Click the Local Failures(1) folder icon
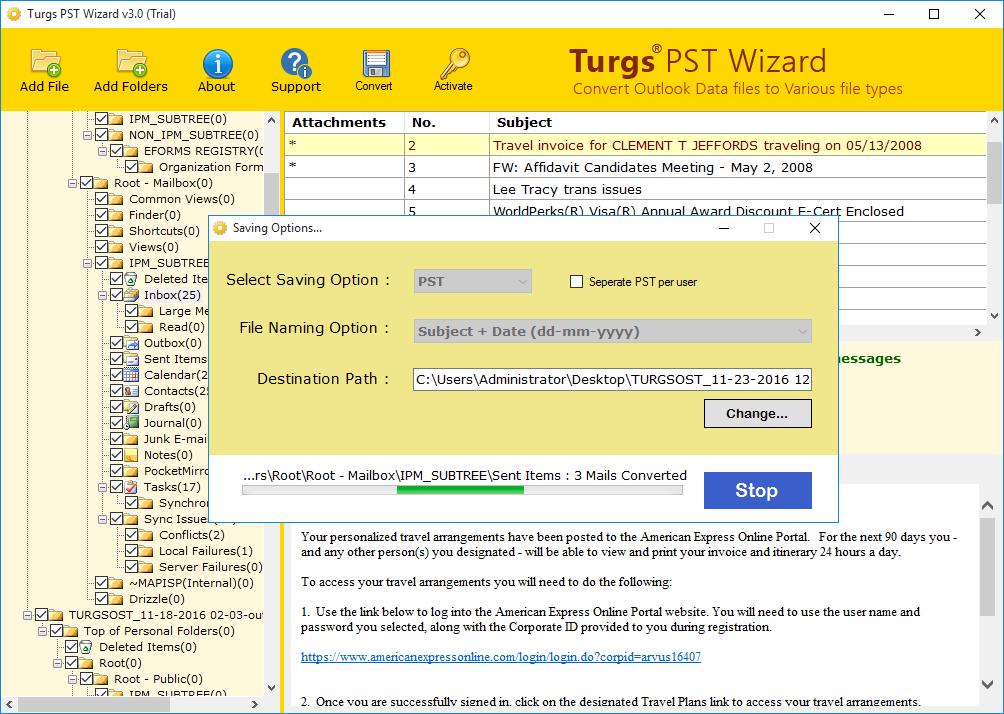 pyautogui.click(x=147, y=551)
